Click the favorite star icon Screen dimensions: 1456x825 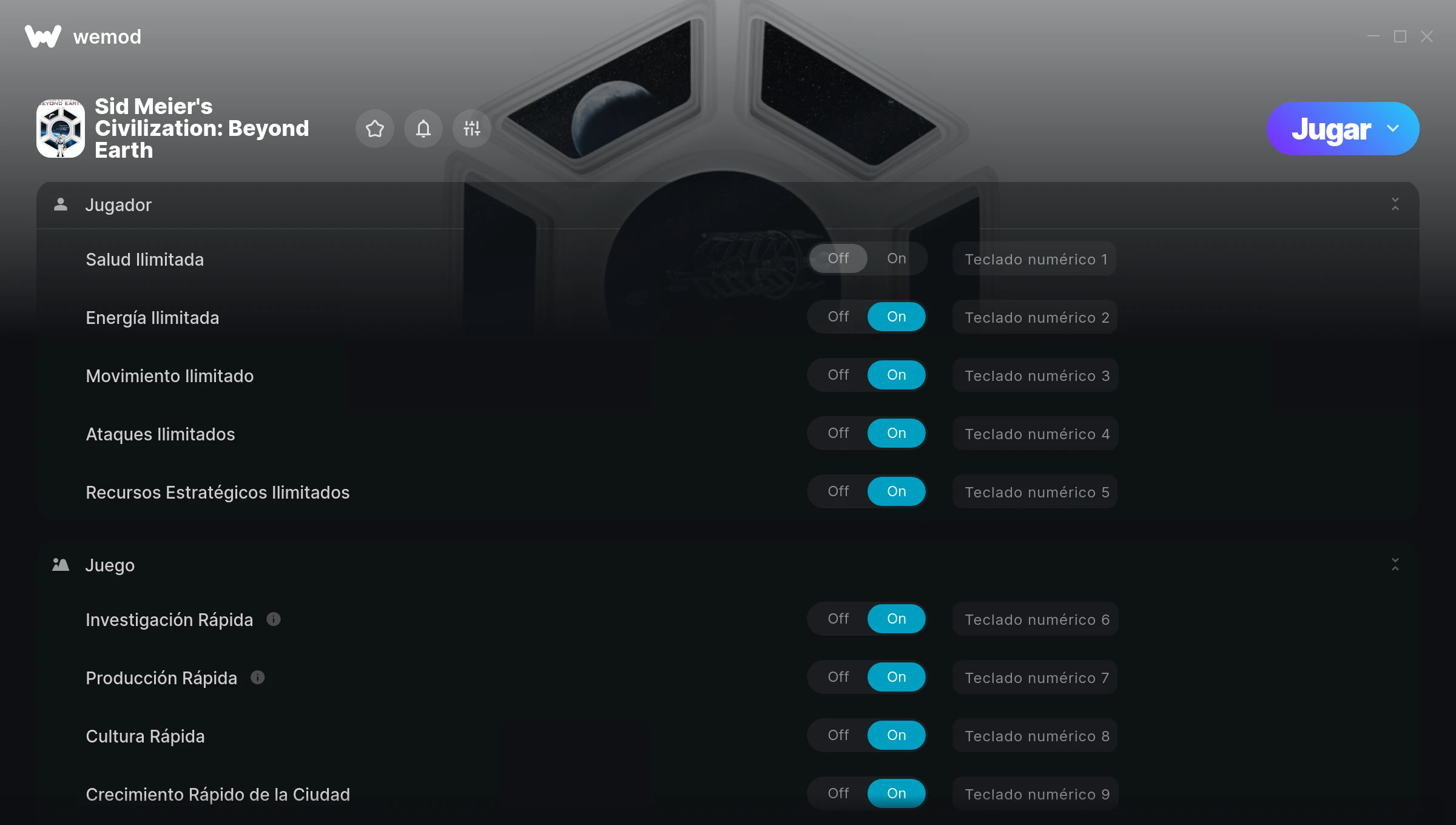pyautogui.click(x=375, y=129)
